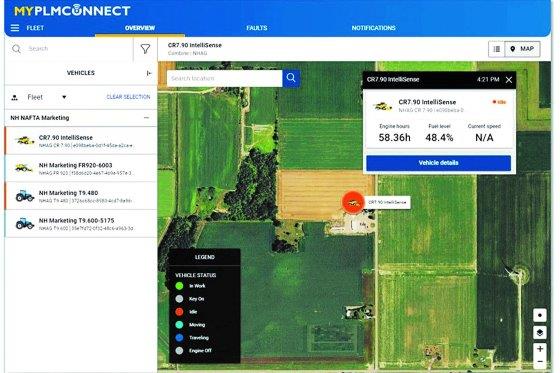Zoom out with the minus button

[x=540, y=362]
